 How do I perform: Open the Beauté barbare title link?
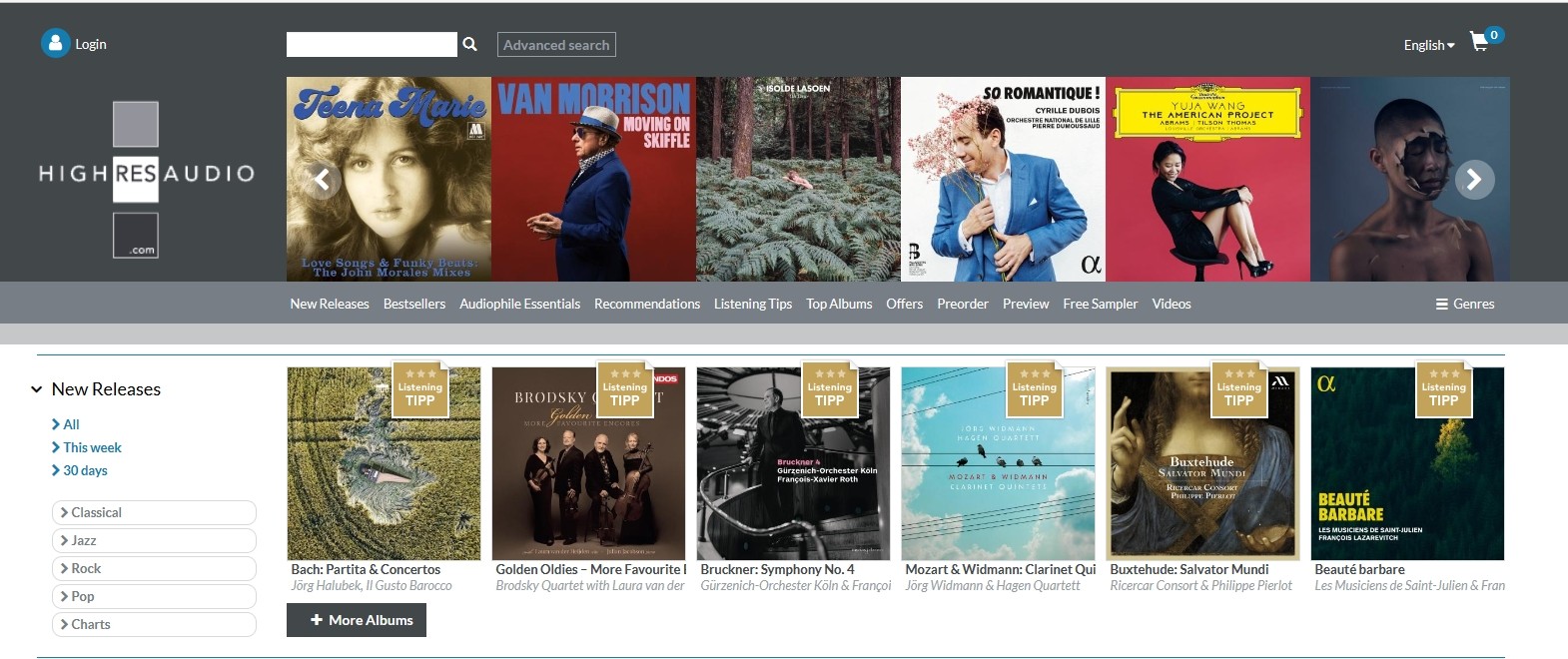pyautogui.click(x=1359, y=569)
